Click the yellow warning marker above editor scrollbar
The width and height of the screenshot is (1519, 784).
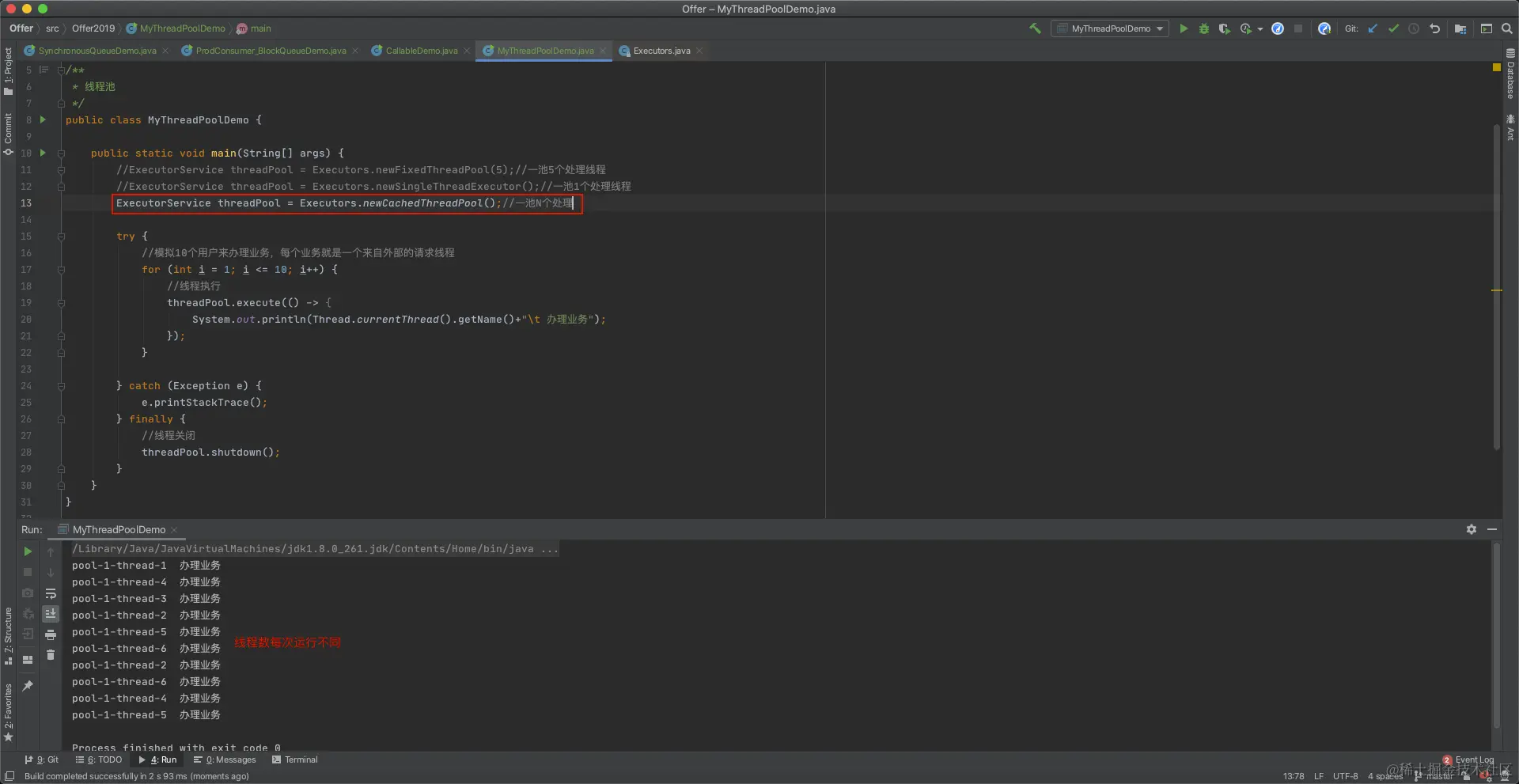tap(1497, 68)
